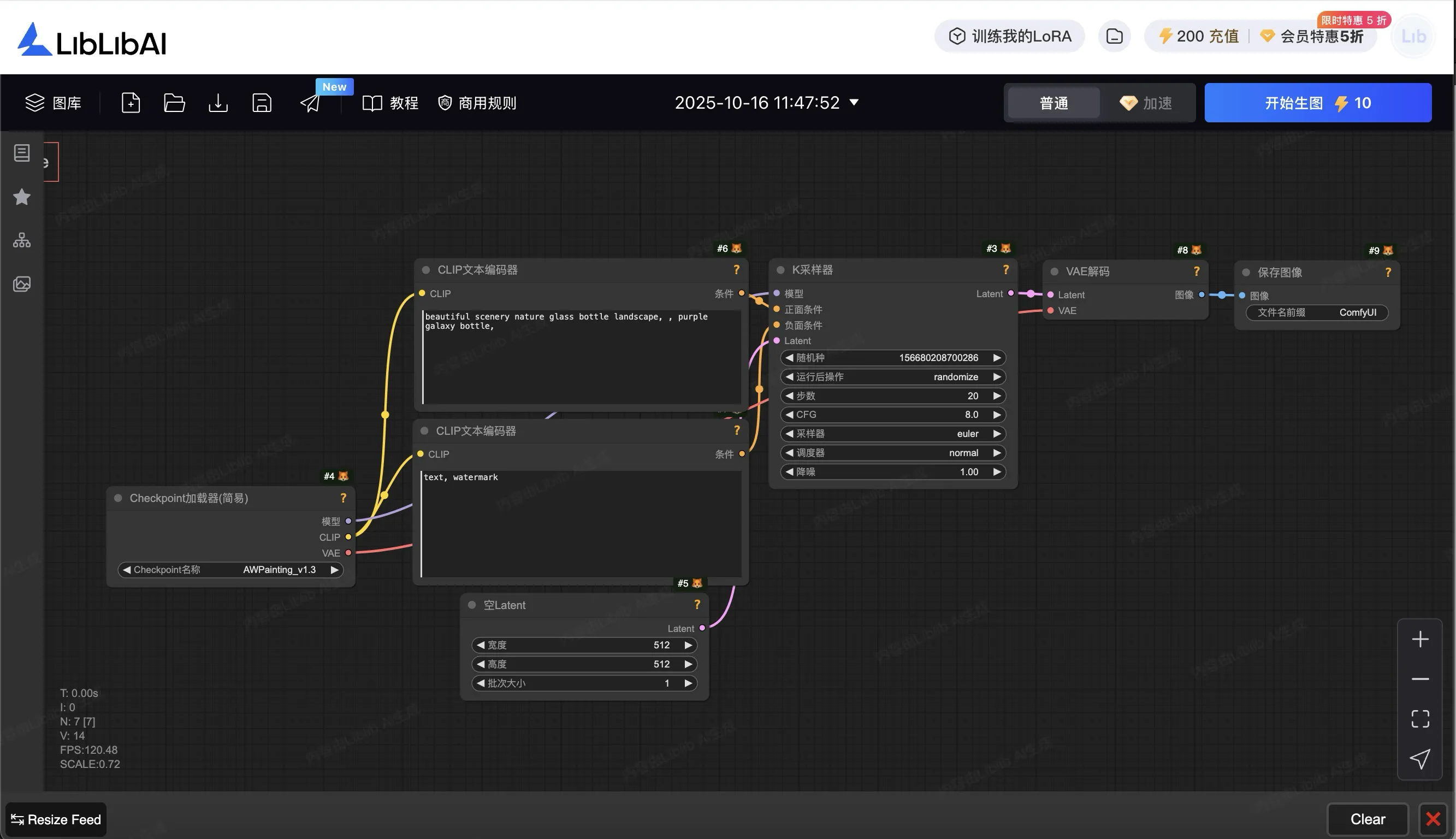
Task: Open the workflow timestamp dropdown
Action: pyautogui.click(x=854, y=103)
